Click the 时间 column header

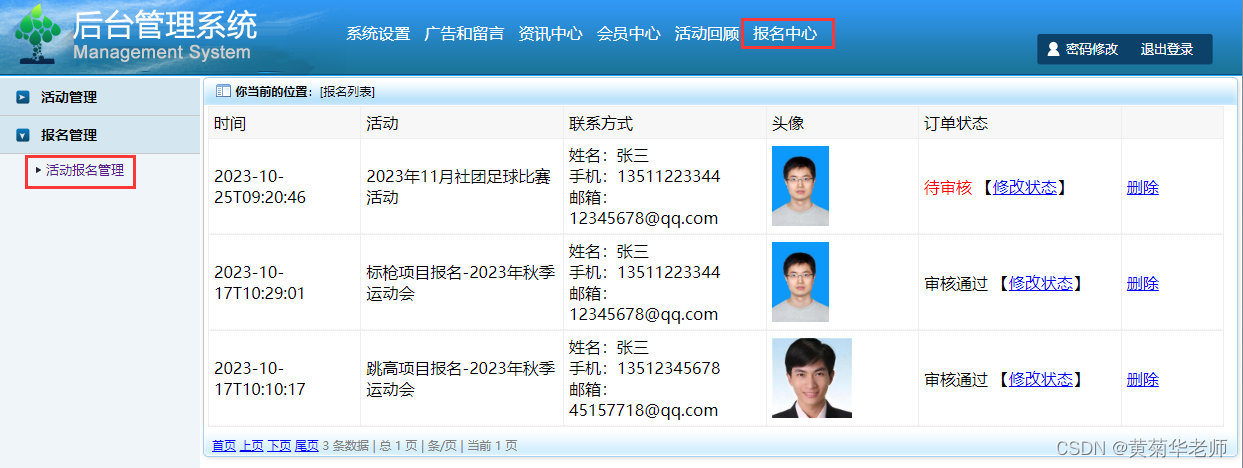tap(230, 123)
